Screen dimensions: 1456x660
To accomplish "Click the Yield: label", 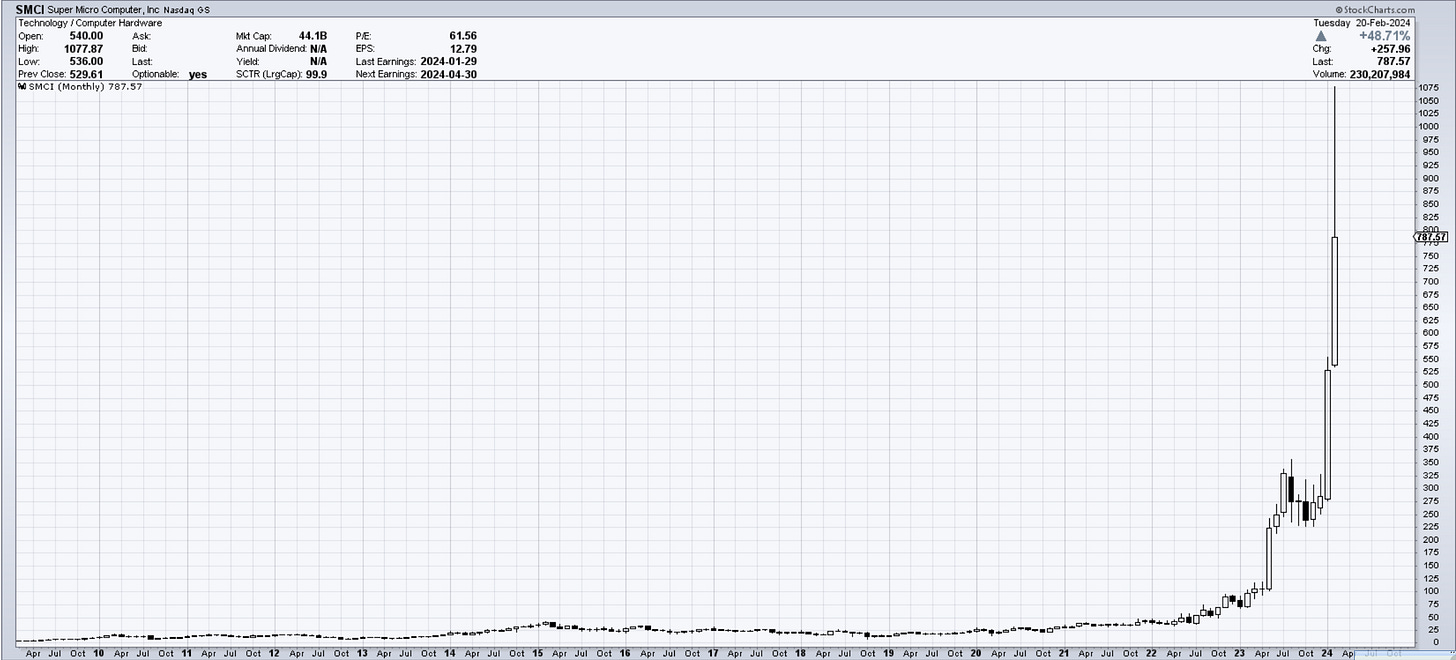I will (248, 61).
